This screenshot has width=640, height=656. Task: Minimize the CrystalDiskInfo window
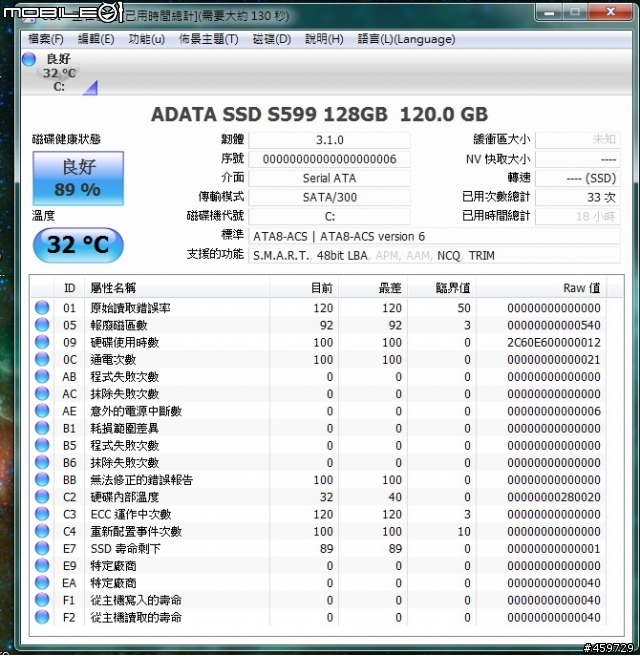tap(549, 12)
